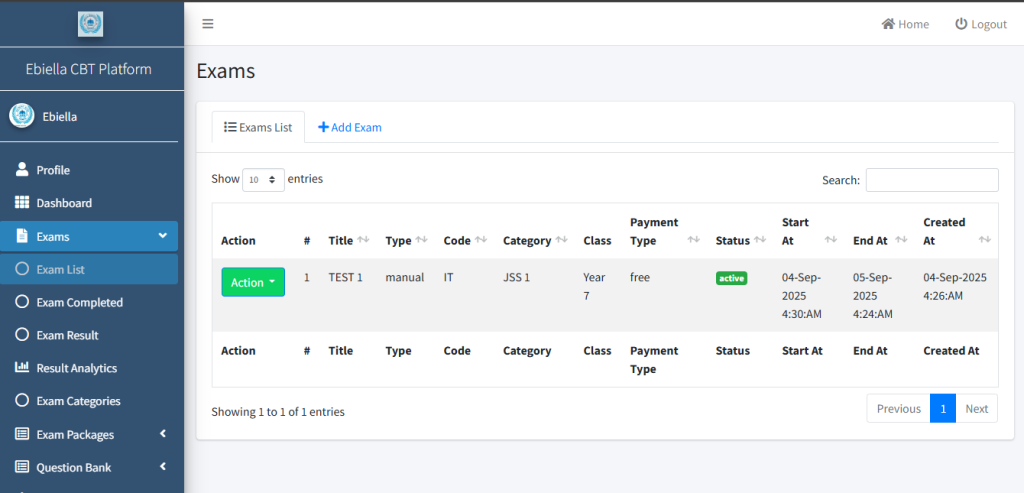Select the Exams List tab

[258, 128]
